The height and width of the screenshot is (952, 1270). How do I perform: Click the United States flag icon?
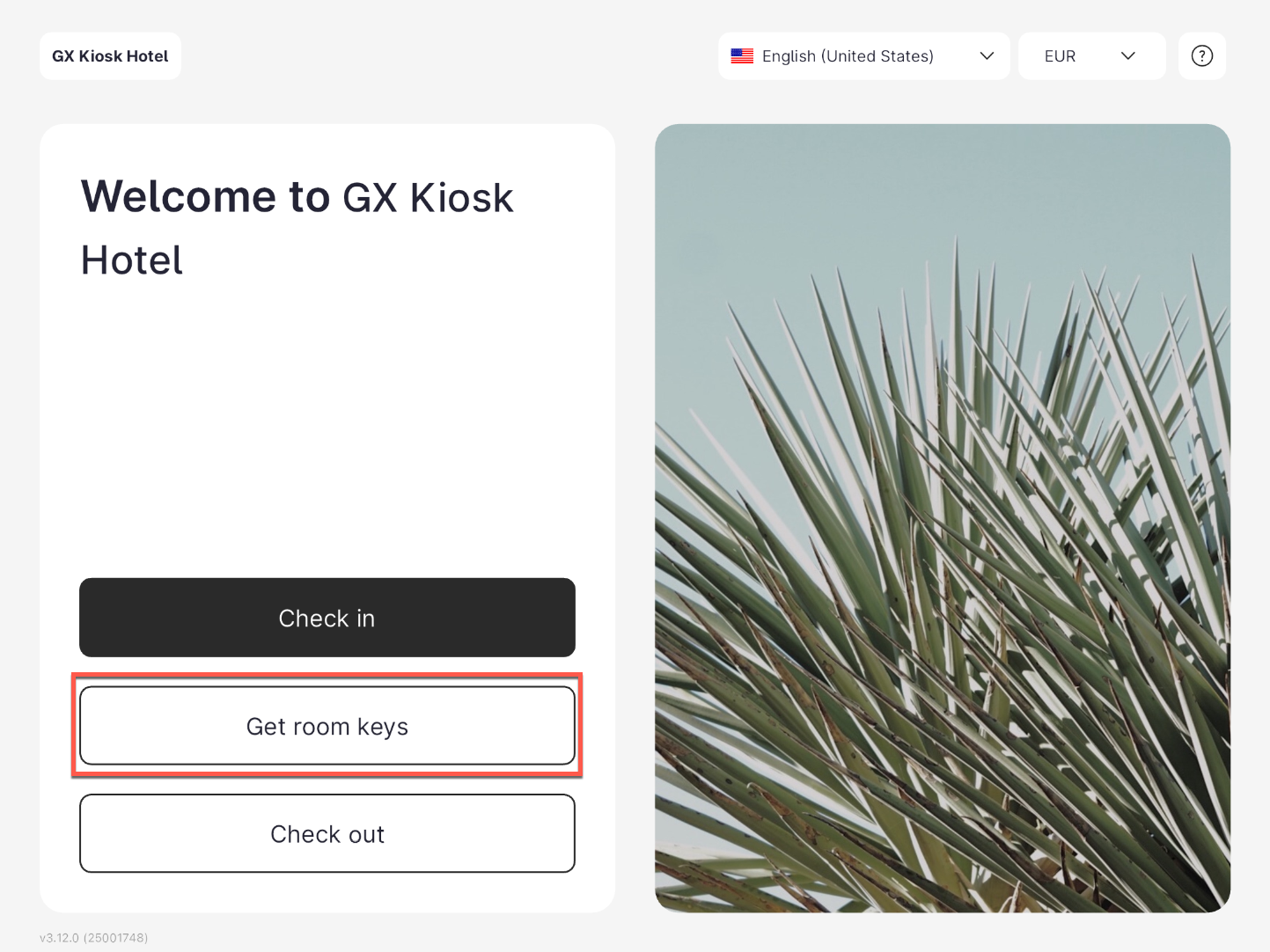(x=742, y=56)
